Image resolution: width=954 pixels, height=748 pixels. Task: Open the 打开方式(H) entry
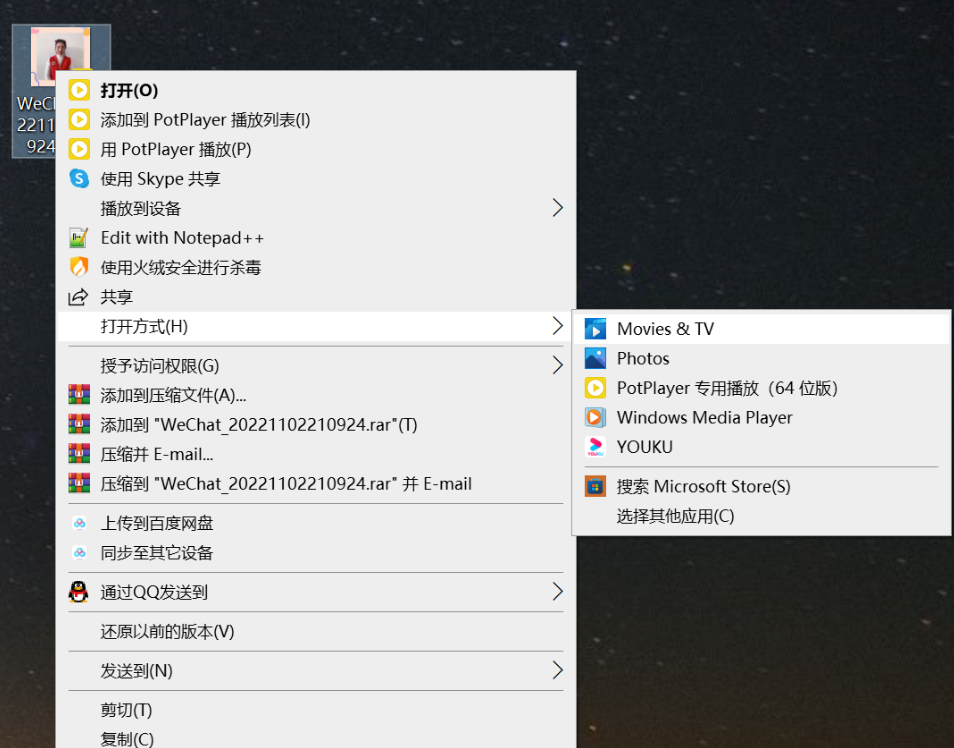316,326
